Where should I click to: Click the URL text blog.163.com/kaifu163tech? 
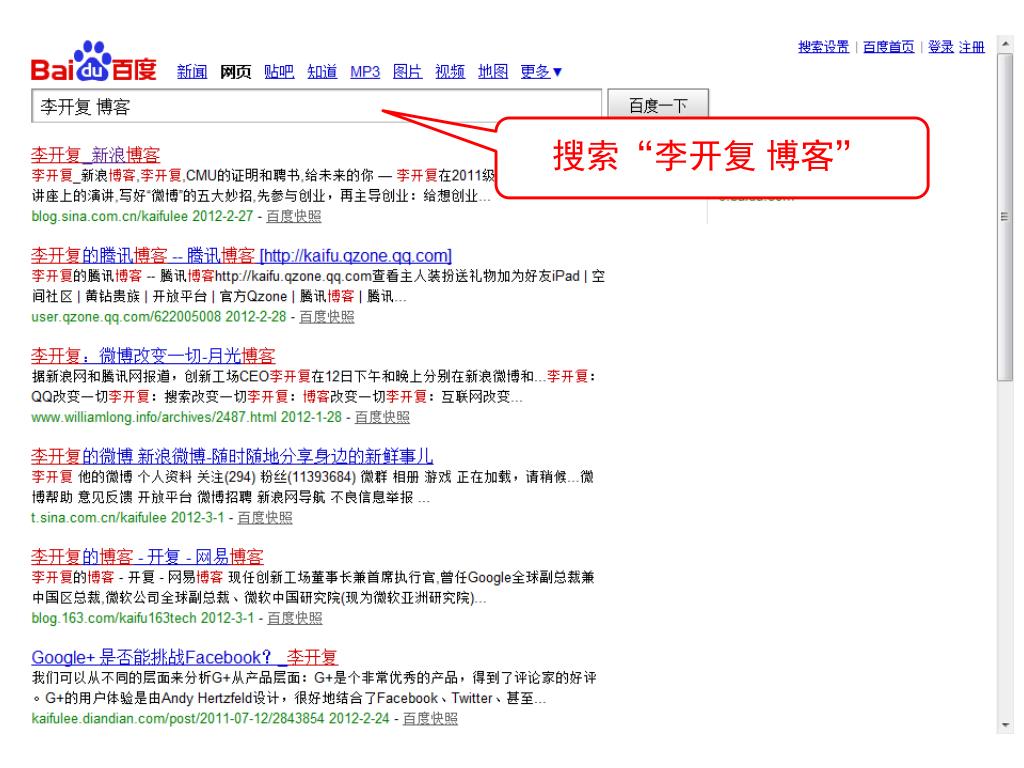click(114, 618)
